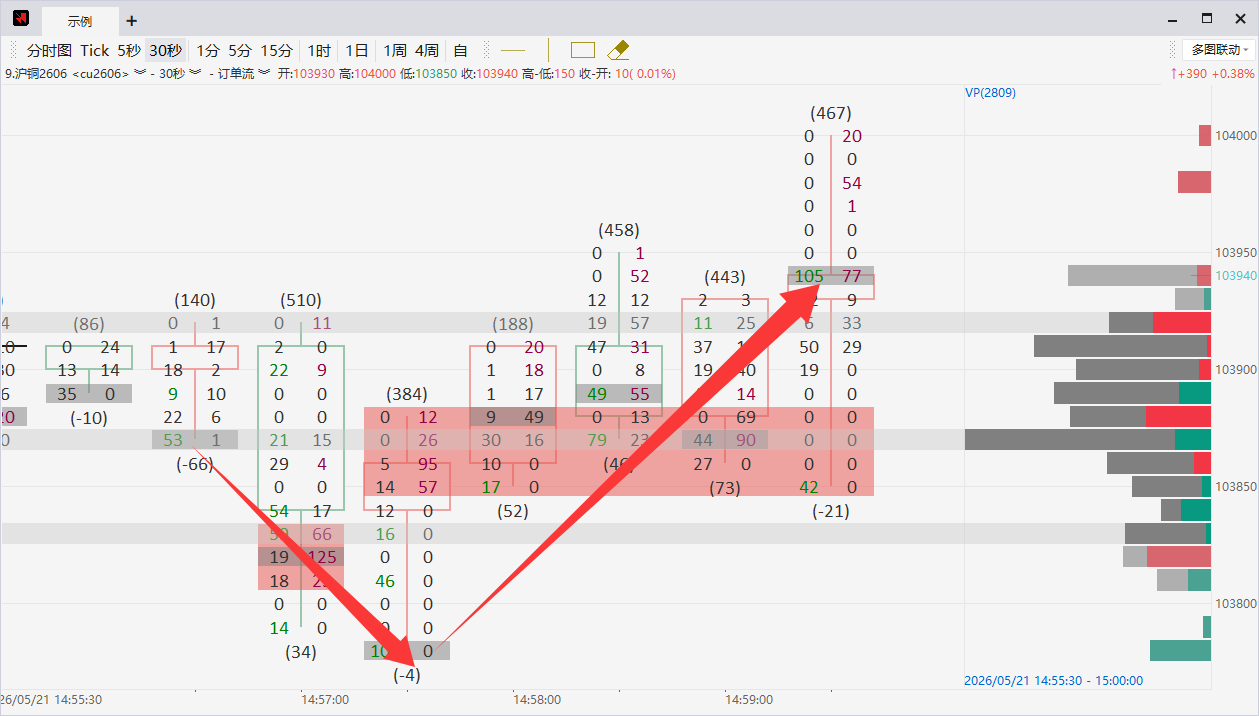Select the 4周 period
Viewport: 1259px width, 716px height.
[x=426, y=50]
